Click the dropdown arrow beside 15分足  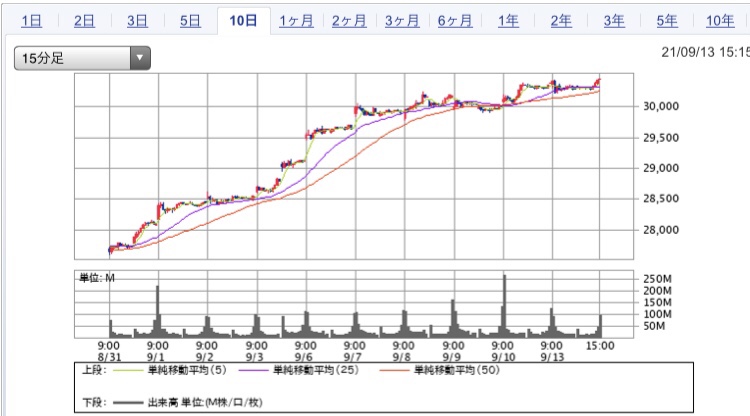(x=140, y=58)
